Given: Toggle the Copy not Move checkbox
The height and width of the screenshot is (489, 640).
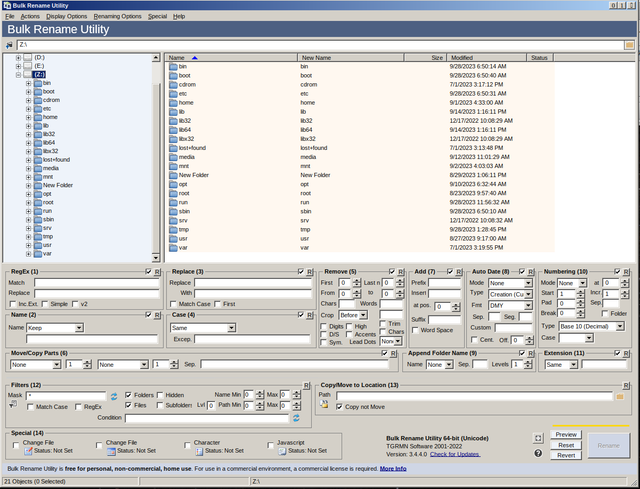Looking at the screenshot, I should pyautogui.click(x=339, y=407).
